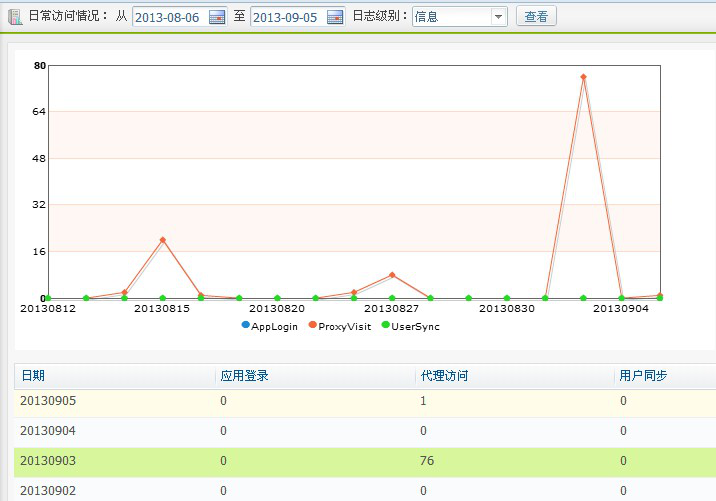This screenshot has height=501, width=716.
Task: Open the end date calendar picker icon
Action: 335,17
